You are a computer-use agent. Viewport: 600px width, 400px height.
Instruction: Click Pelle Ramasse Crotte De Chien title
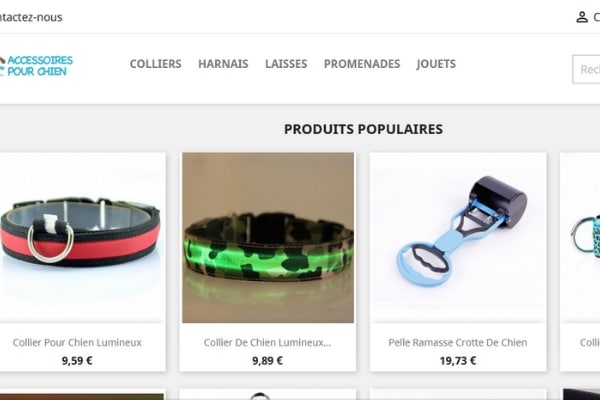(458, 342)
